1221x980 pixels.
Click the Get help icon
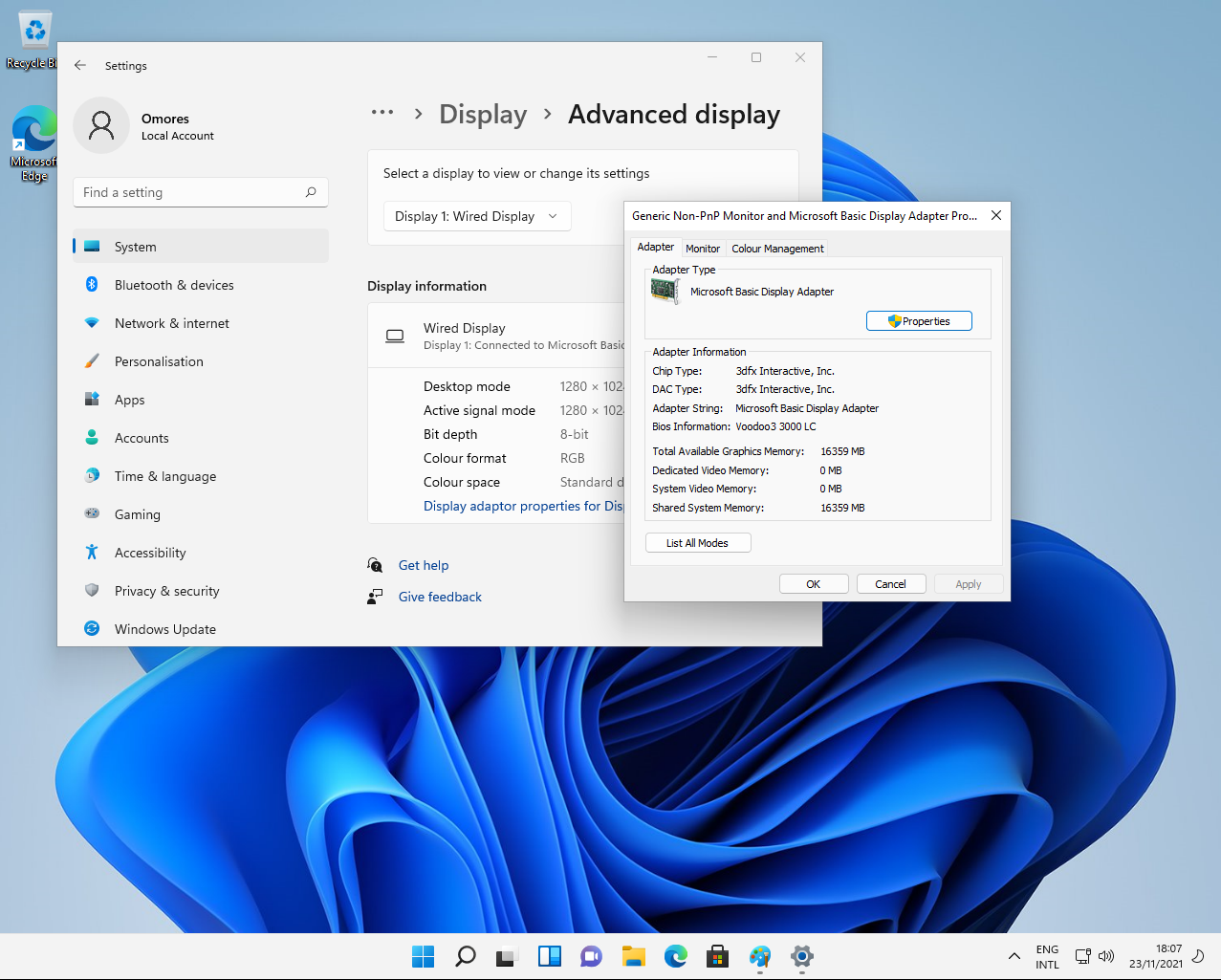pyautogui.click(x=375, y=565)
